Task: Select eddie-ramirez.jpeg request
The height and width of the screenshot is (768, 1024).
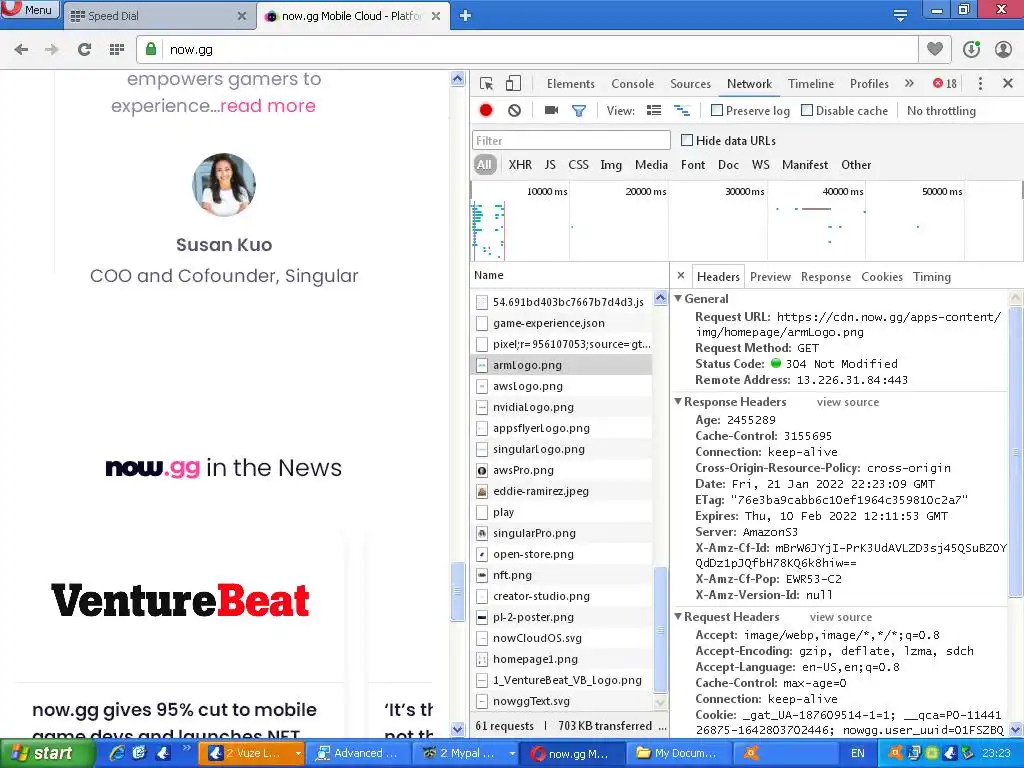Action: (562, 491)
